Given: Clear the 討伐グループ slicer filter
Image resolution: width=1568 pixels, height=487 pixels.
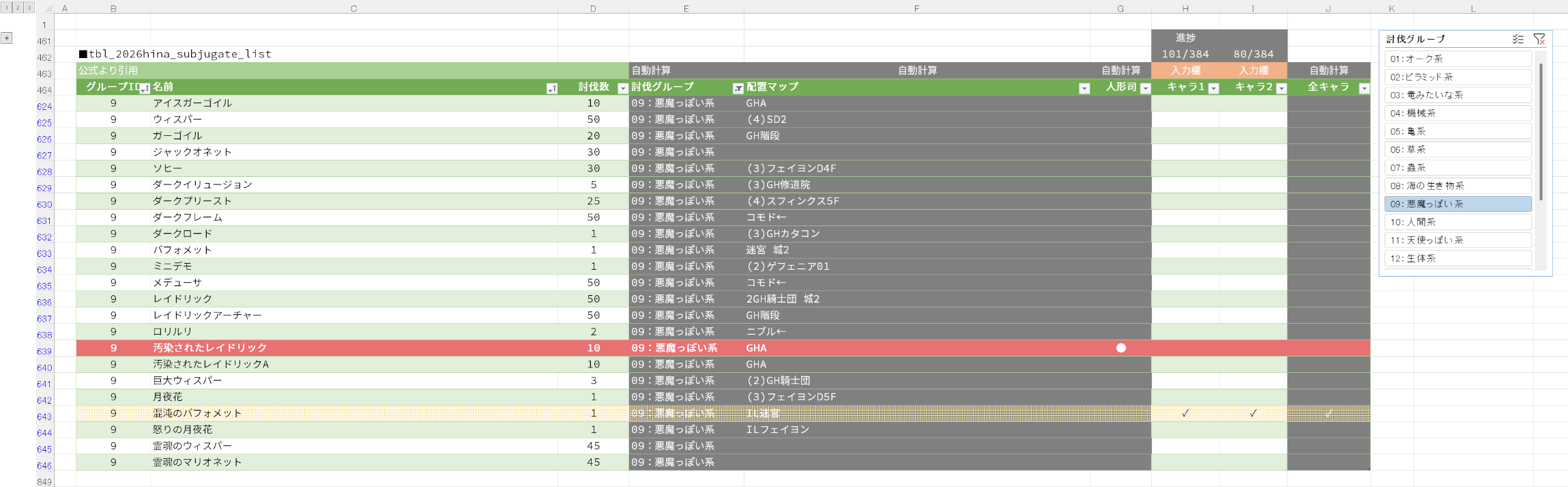Looking at the screenshot, I should (1539, 40).
